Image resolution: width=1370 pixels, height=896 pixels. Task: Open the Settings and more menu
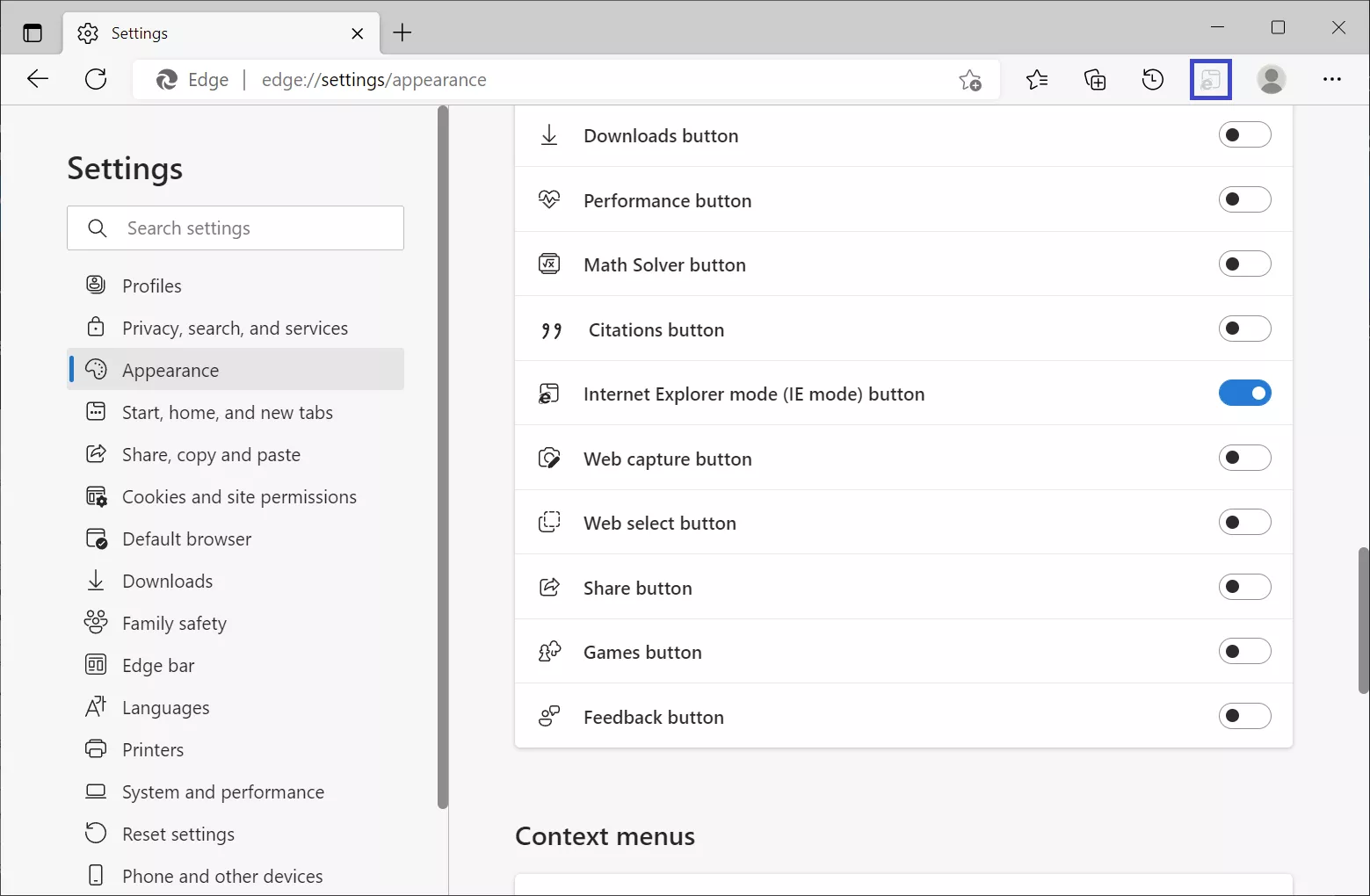pyautogui.click(x=1331, y=80)
